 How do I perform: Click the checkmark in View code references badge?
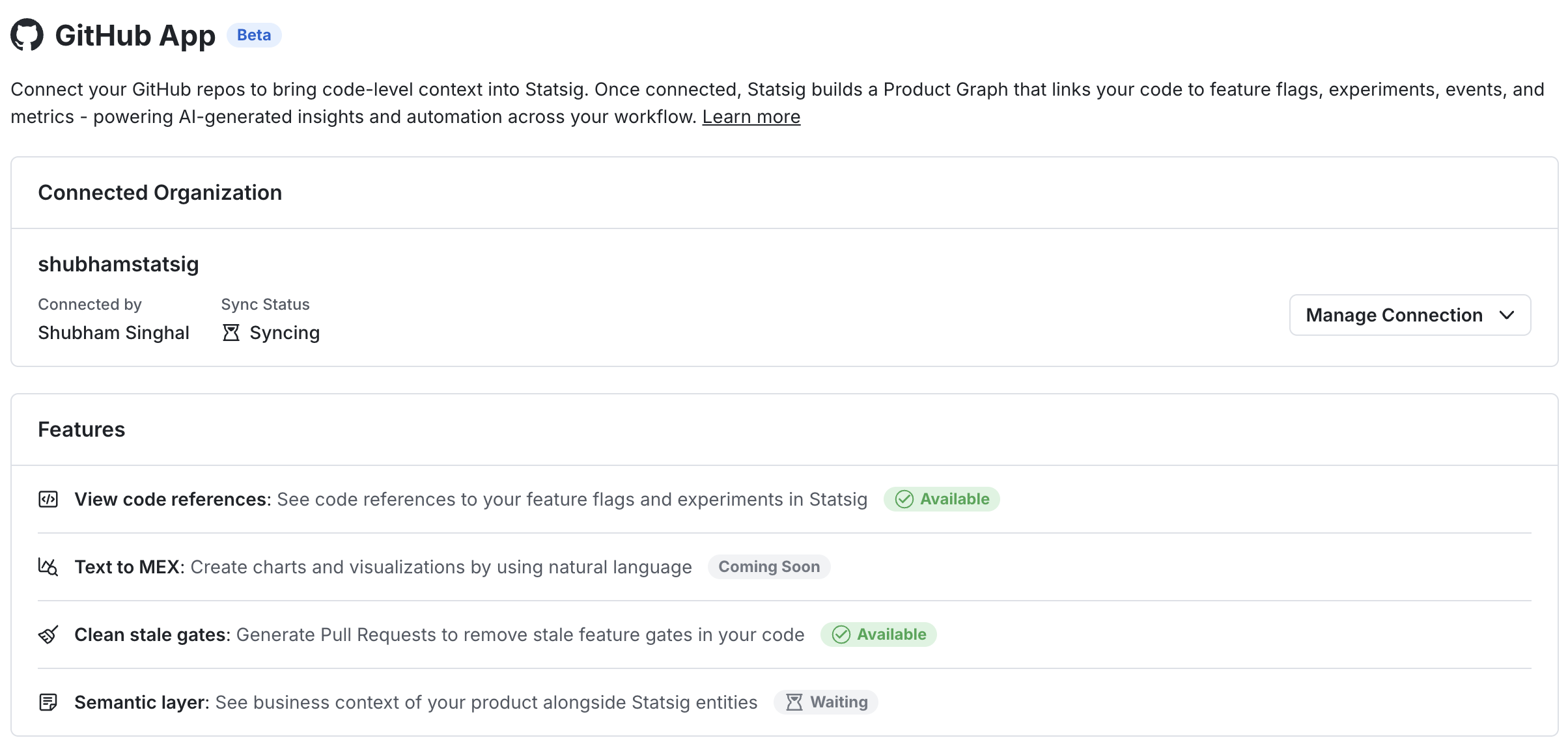point(904,499)
